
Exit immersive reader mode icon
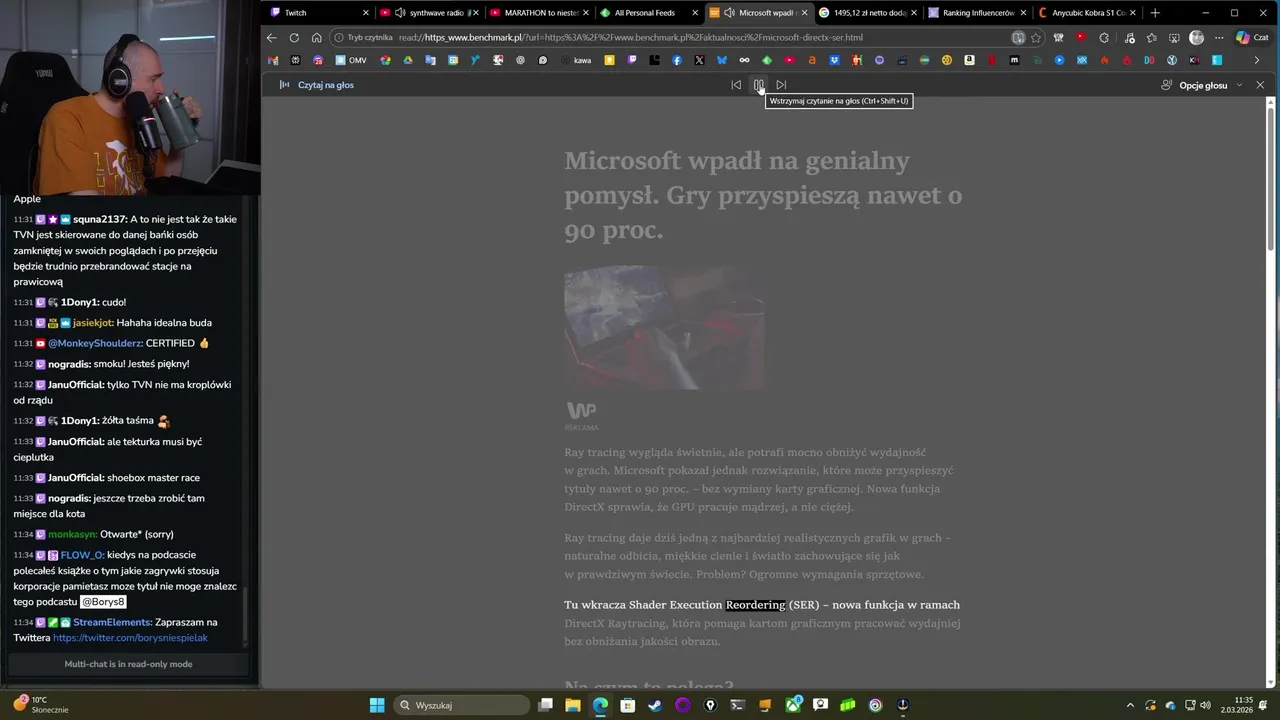1018,38
